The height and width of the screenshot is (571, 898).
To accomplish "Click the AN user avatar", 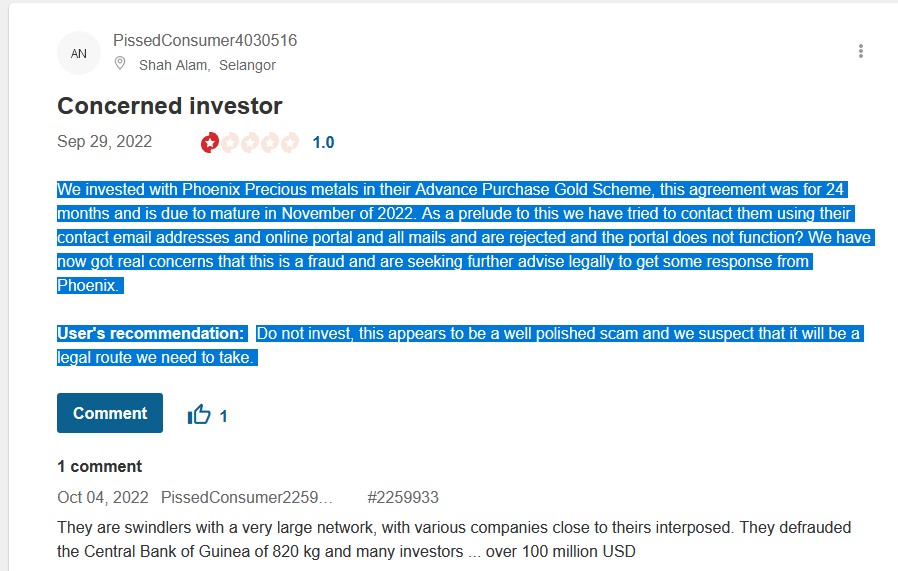I will point(79,53).
